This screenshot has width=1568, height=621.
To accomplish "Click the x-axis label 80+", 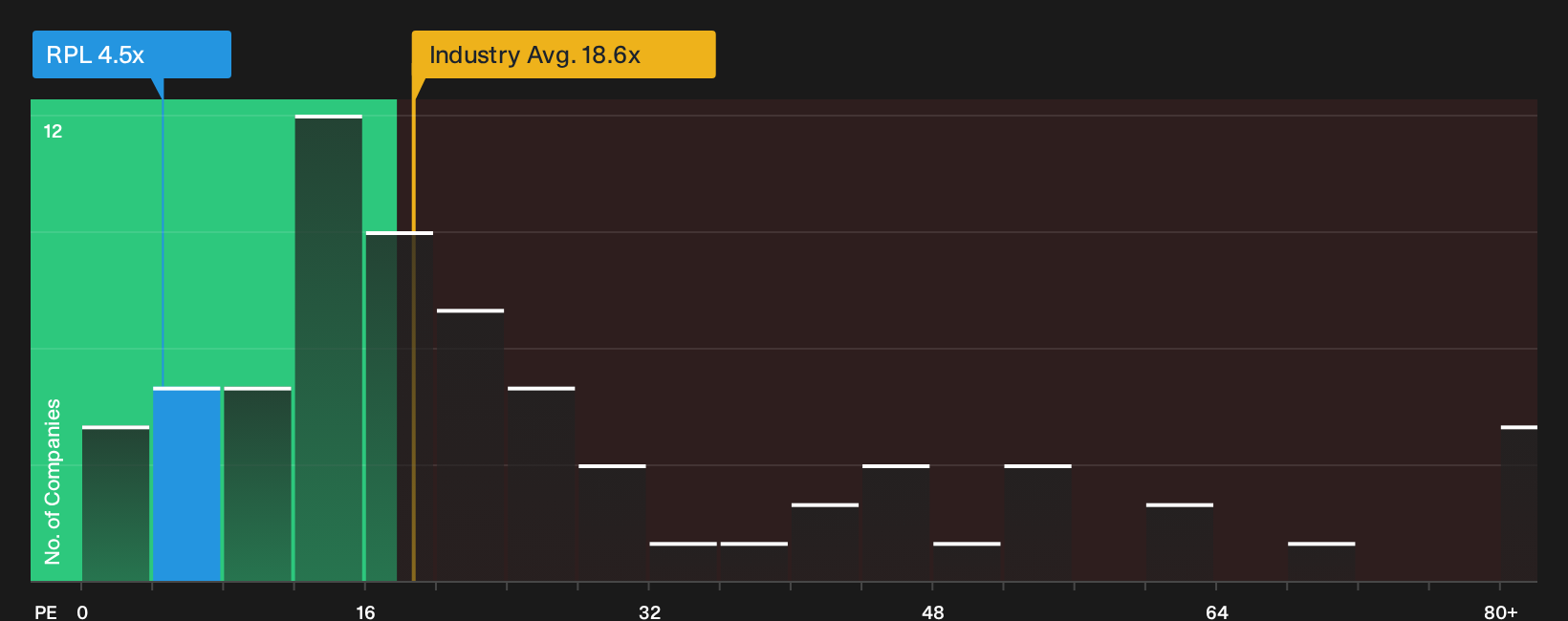I will click(x=1500, y=611).
